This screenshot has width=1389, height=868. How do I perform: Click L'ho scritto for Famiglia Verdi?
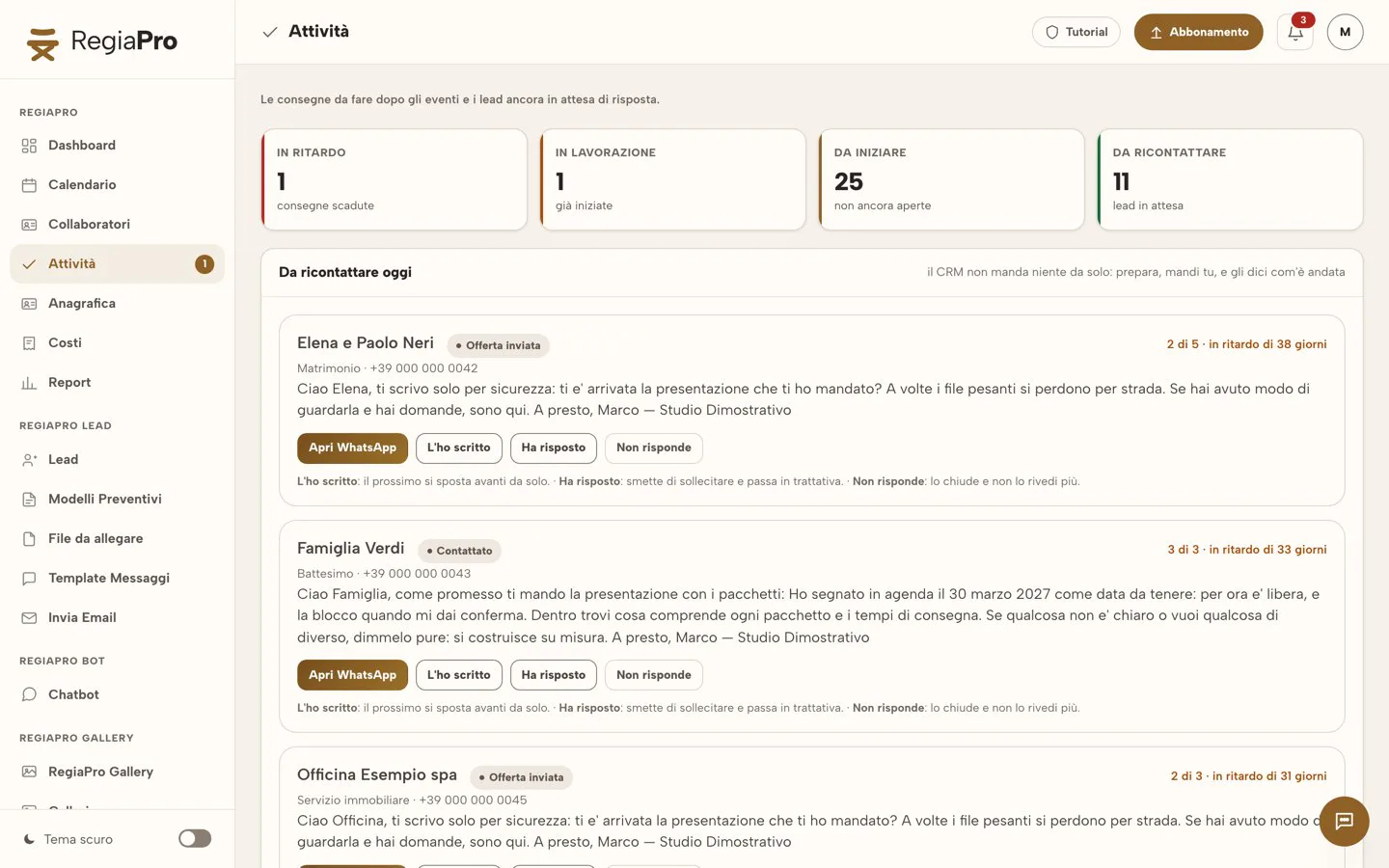459,675
